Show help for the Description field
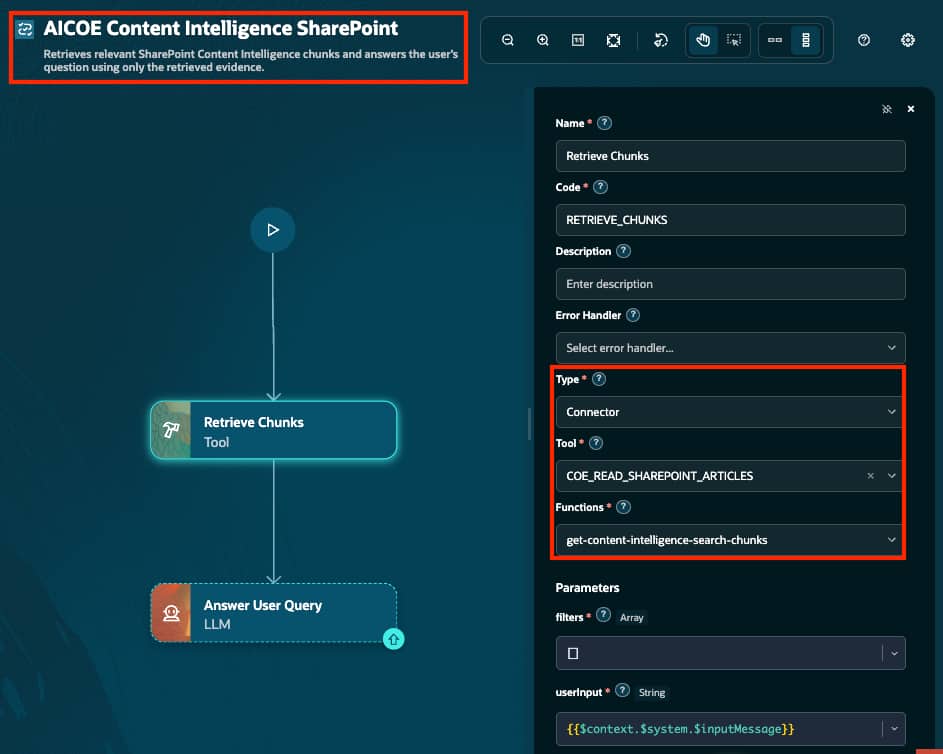 [x=624, y=251]
